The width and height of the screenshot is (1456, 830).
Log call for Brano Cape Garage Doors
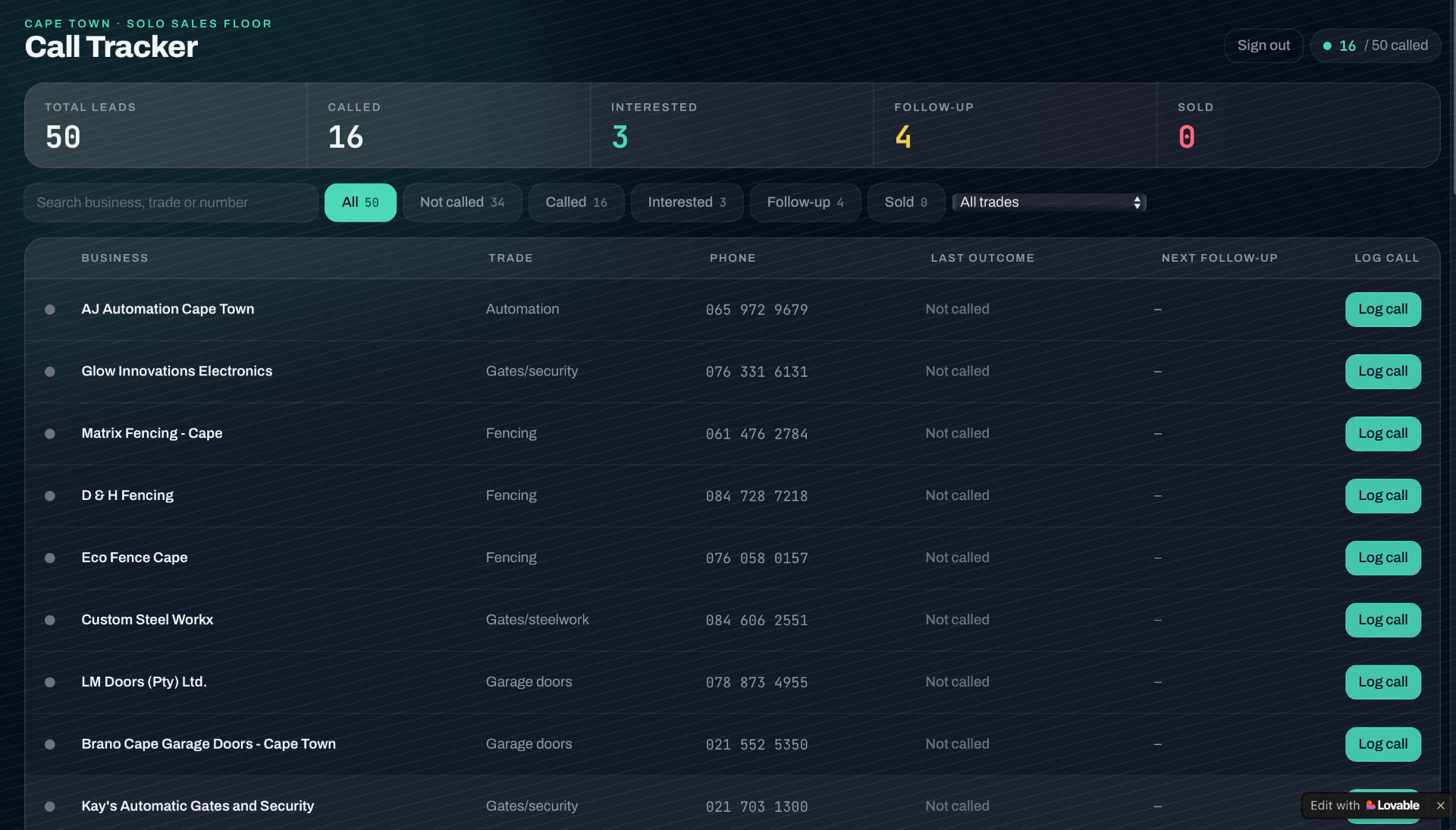pyautogui.click(x=1383, y=744)
